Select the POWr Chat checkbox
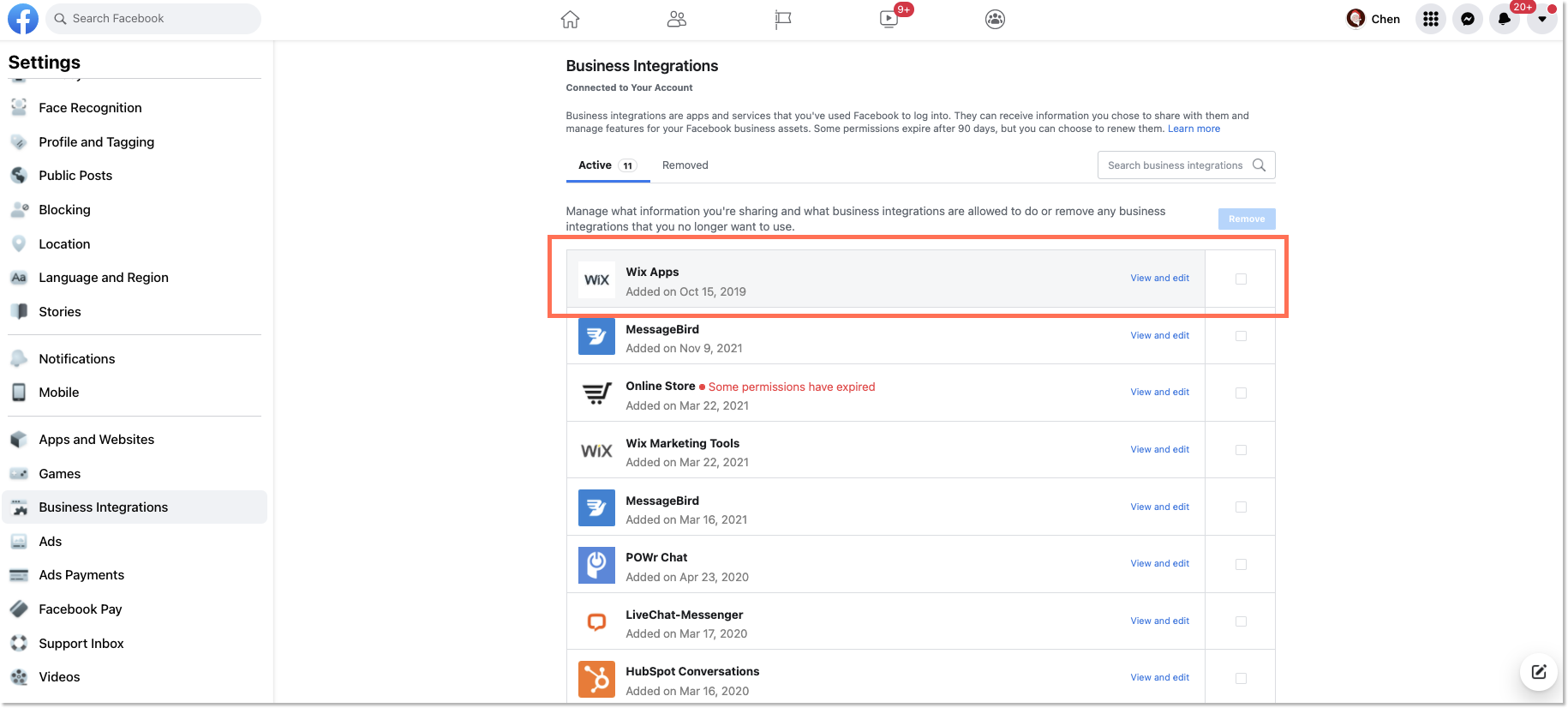 [x=1241, y=564]
